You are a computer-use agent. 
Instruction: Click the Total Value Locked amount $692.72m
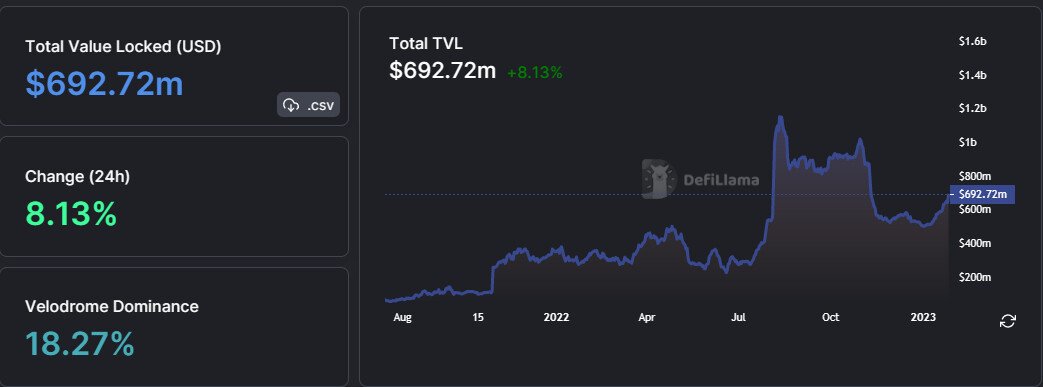(104, 84)
